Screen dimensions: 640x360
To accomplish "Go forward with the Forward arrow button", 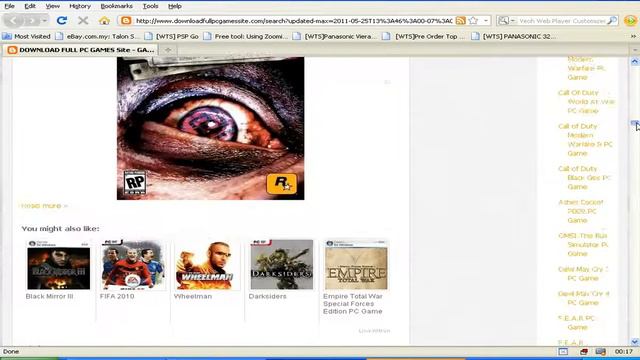I will 31,20.
